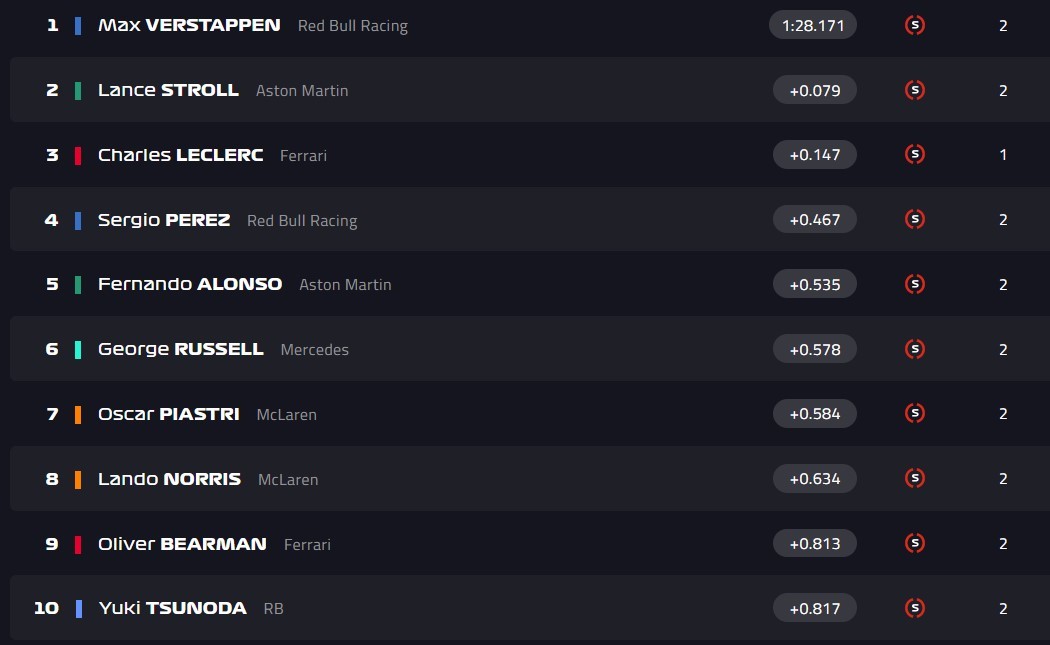Click the RB team label beside Tsunoda
Screen dimensions: 1050x645
(273, 609)
